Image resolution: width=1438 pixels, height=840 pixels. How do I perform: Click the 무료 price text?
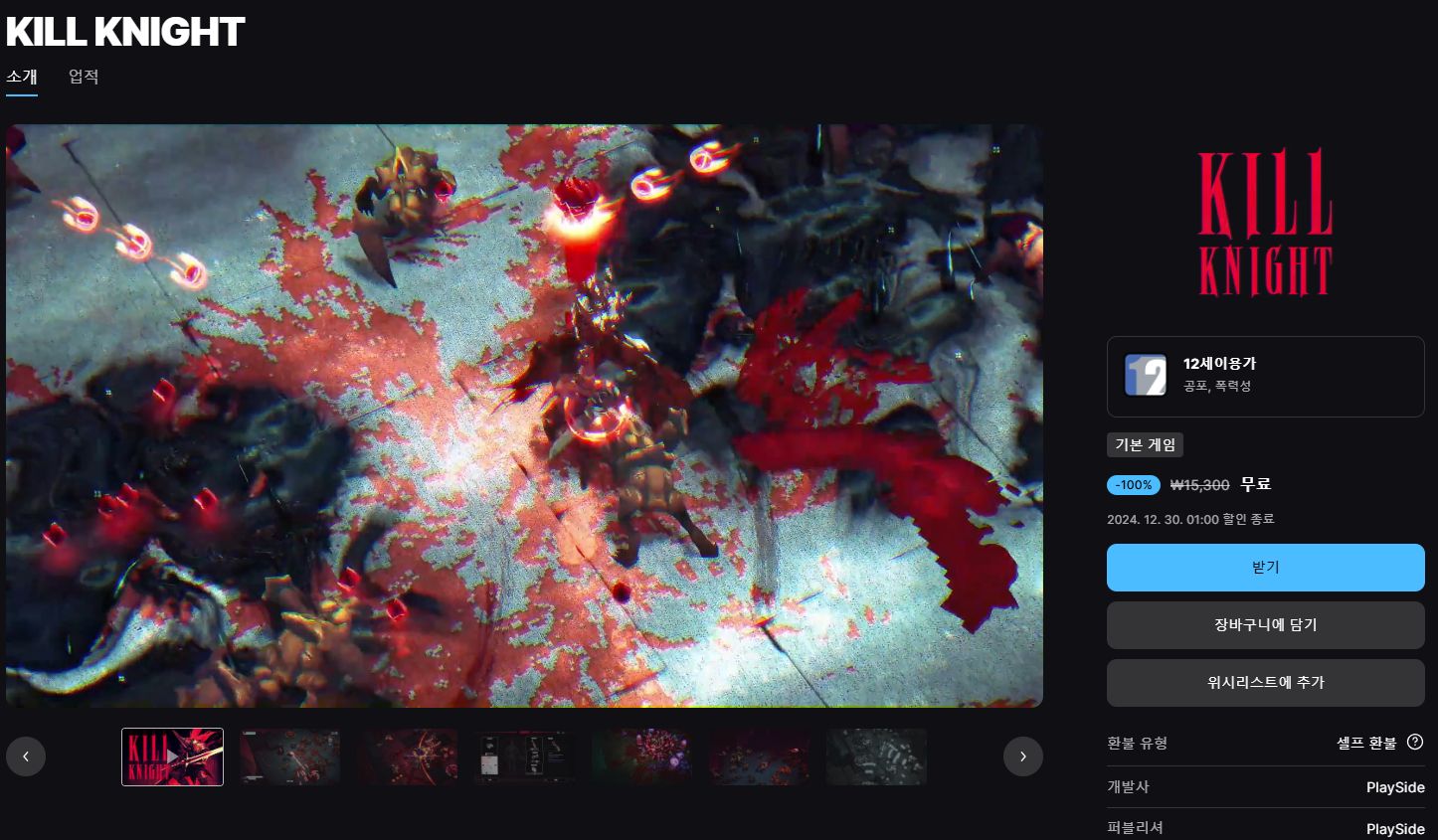click(1255, 484)
